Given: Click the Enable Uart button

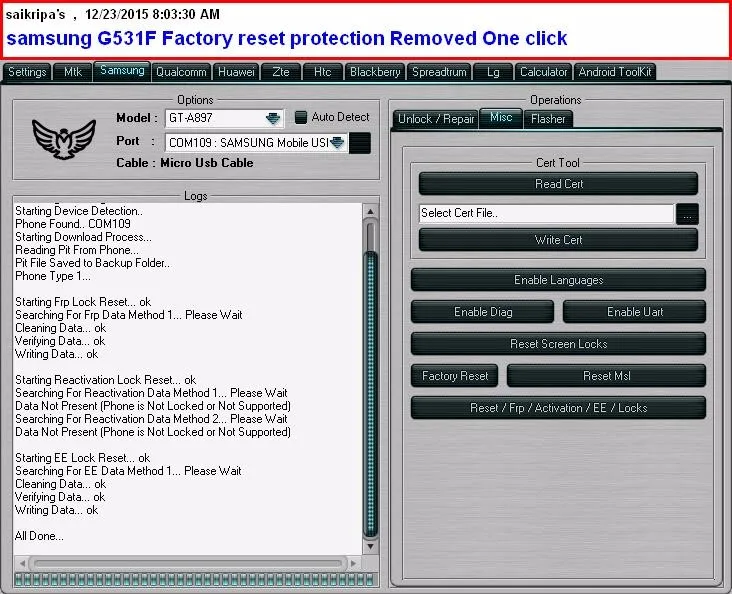Looking at the screenshot, I should tap(634, 312).
